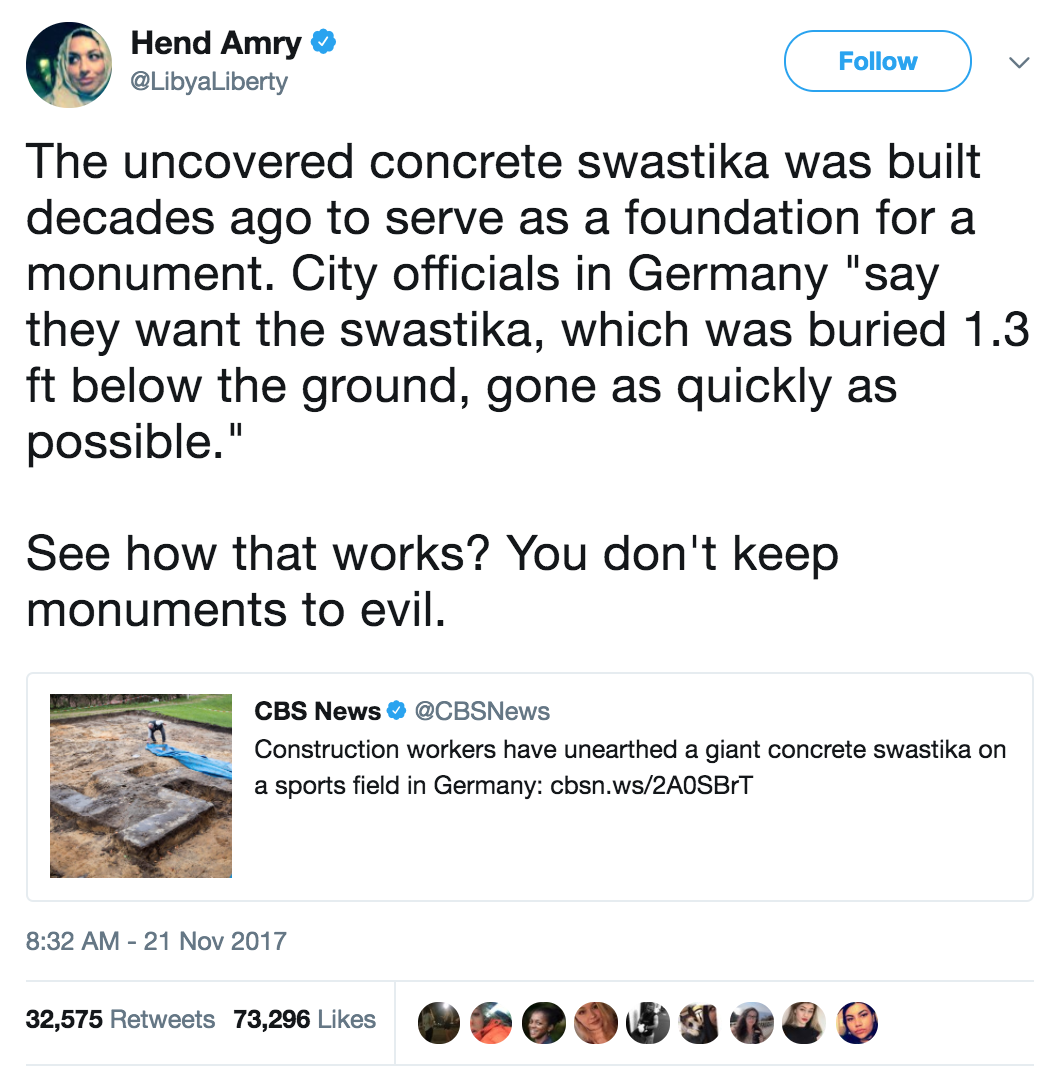Open the liker avatar with the orange jacket

pyautogui.click(x=491, y=1022)
